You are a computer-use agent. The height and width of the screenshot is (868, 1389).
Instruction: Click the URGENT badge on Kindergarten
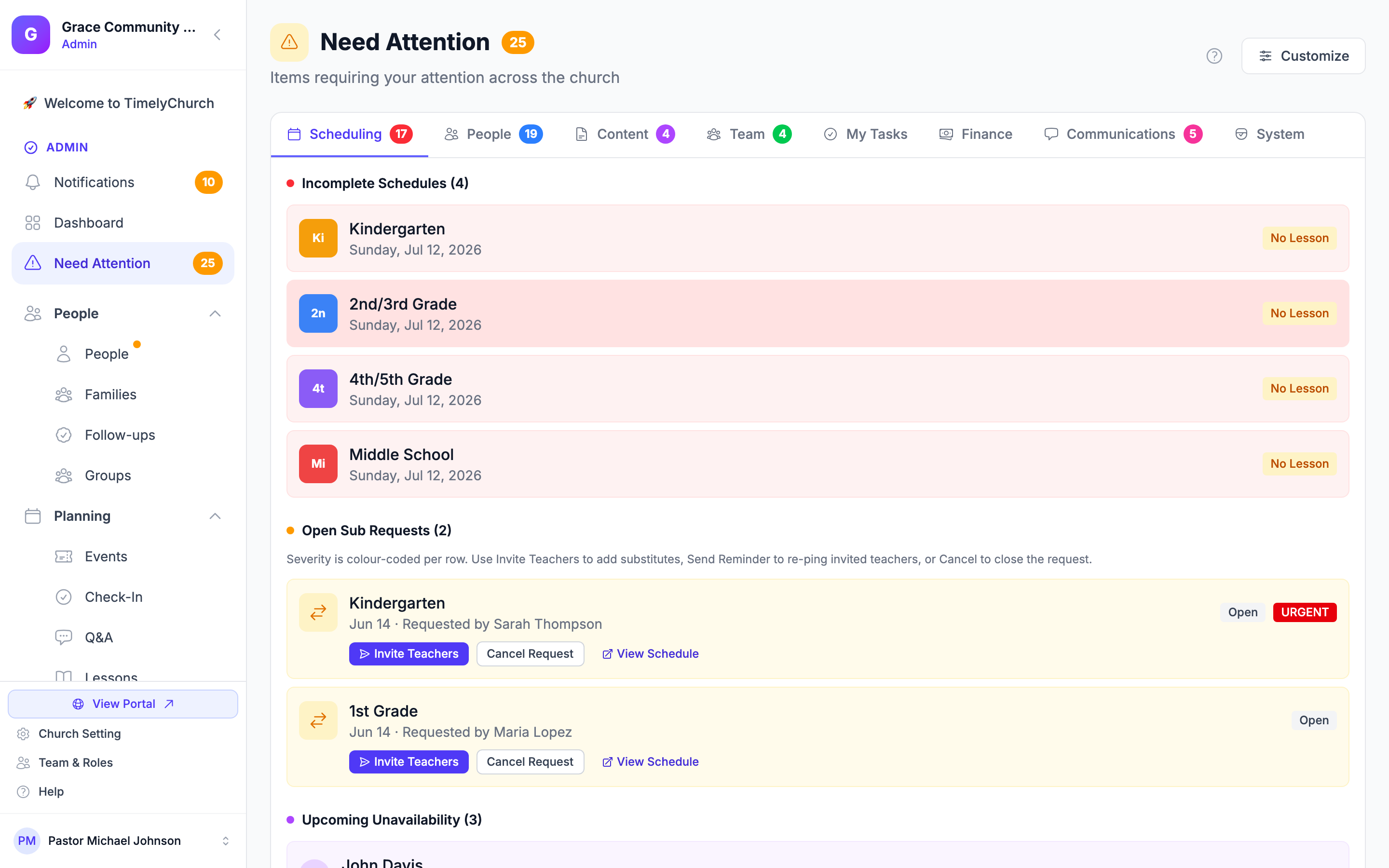pos(1305,612)
